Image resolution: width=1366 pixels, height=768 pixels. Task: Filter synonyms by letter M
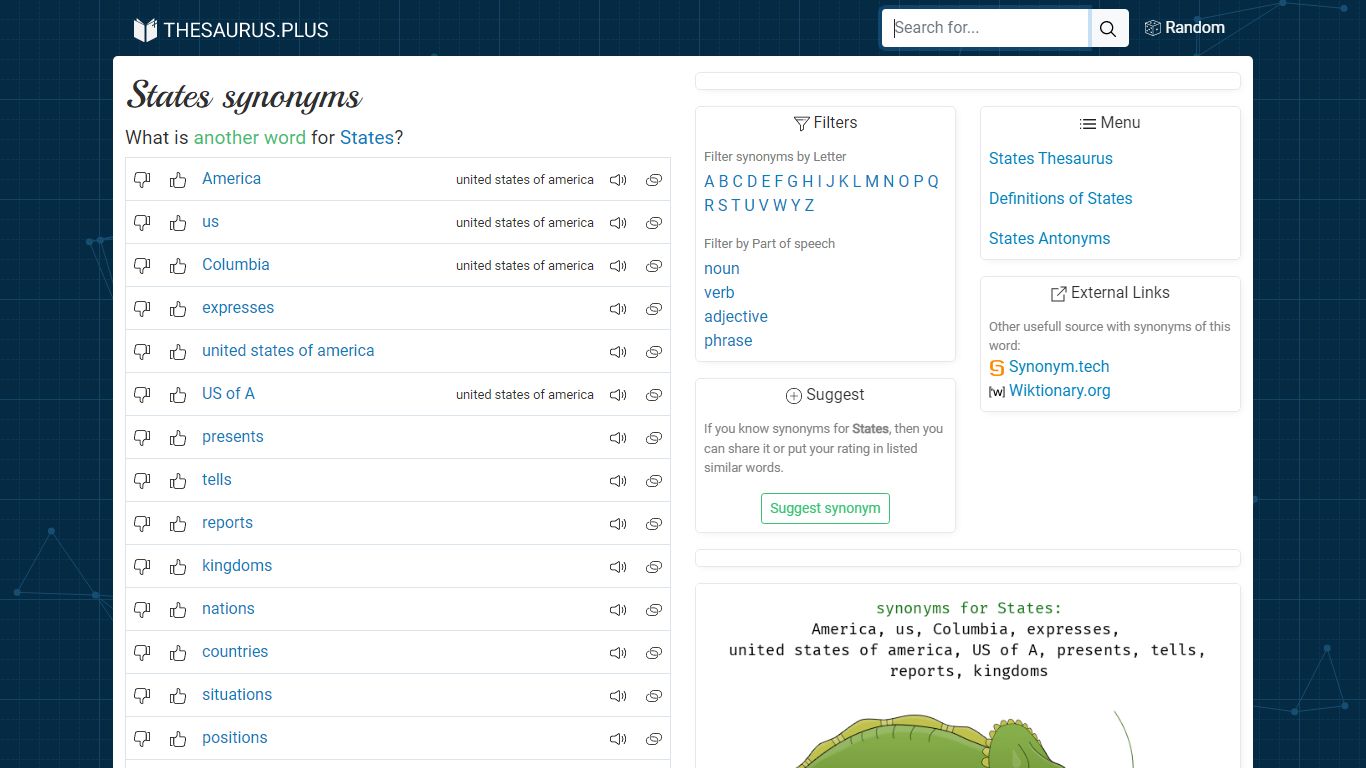tap(872, 181)
